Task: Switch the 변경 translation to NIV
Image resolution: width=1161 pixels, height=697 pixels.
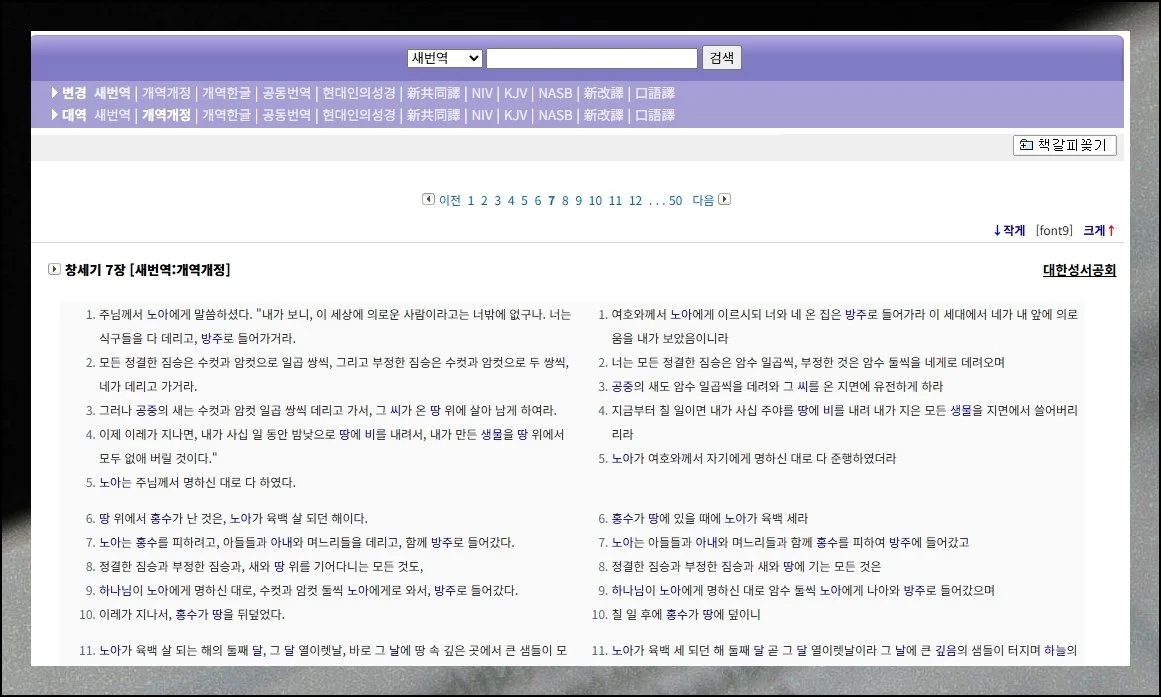Action: (x=481, y=92)
